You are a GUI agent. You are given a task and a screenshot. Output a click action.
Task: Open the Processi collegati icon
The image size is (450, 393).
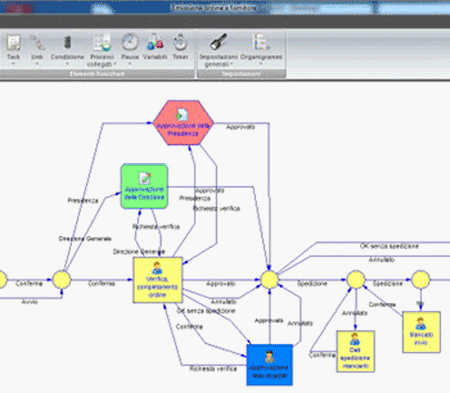coord(102,43)
